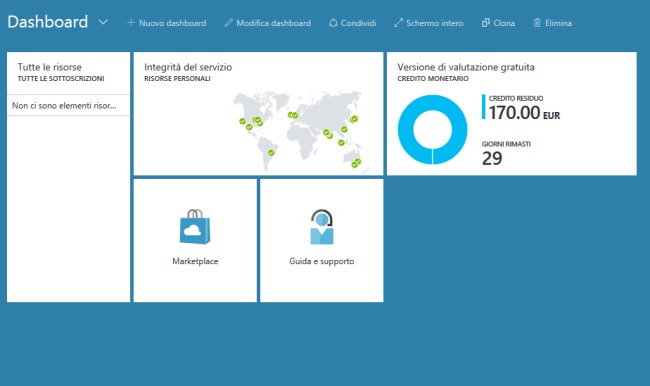Select Elimina label in toolbar
Image resolution: width=650 pixels, height=386 pixels.
[x=558, y=23]
